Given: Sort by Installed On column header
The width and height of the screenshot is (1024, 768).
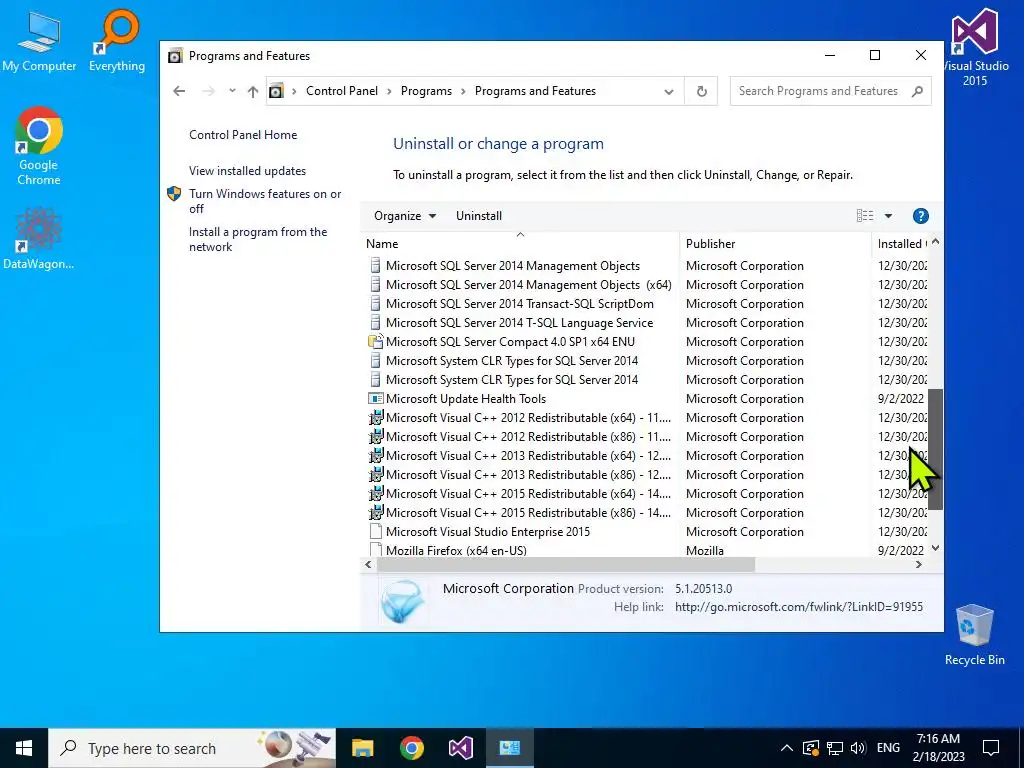Looking at the screenshot, I should coord(900,243).
